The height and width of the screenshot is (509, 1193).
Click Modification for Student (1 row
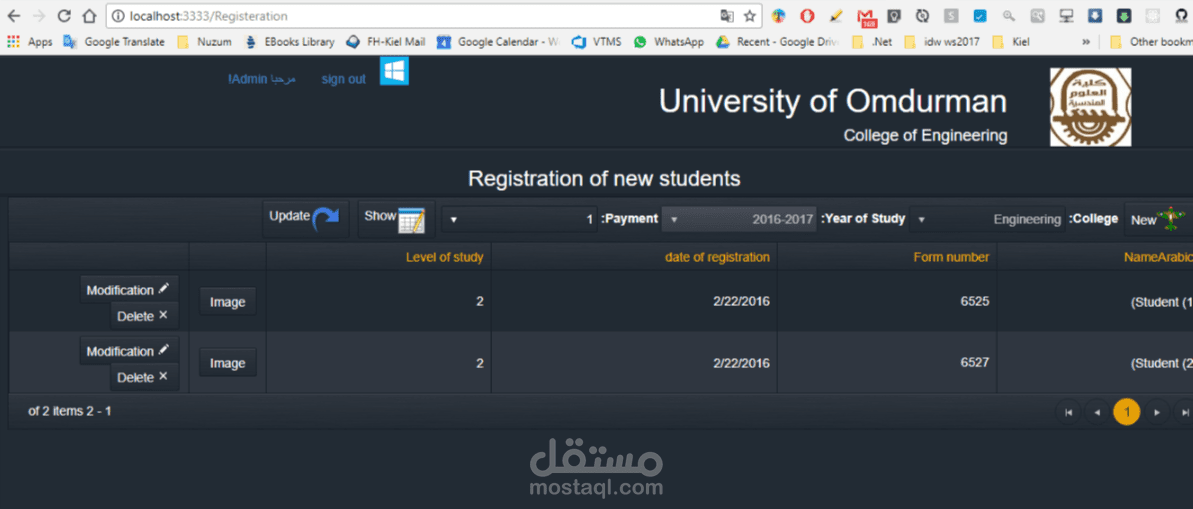tap(129, 290)
